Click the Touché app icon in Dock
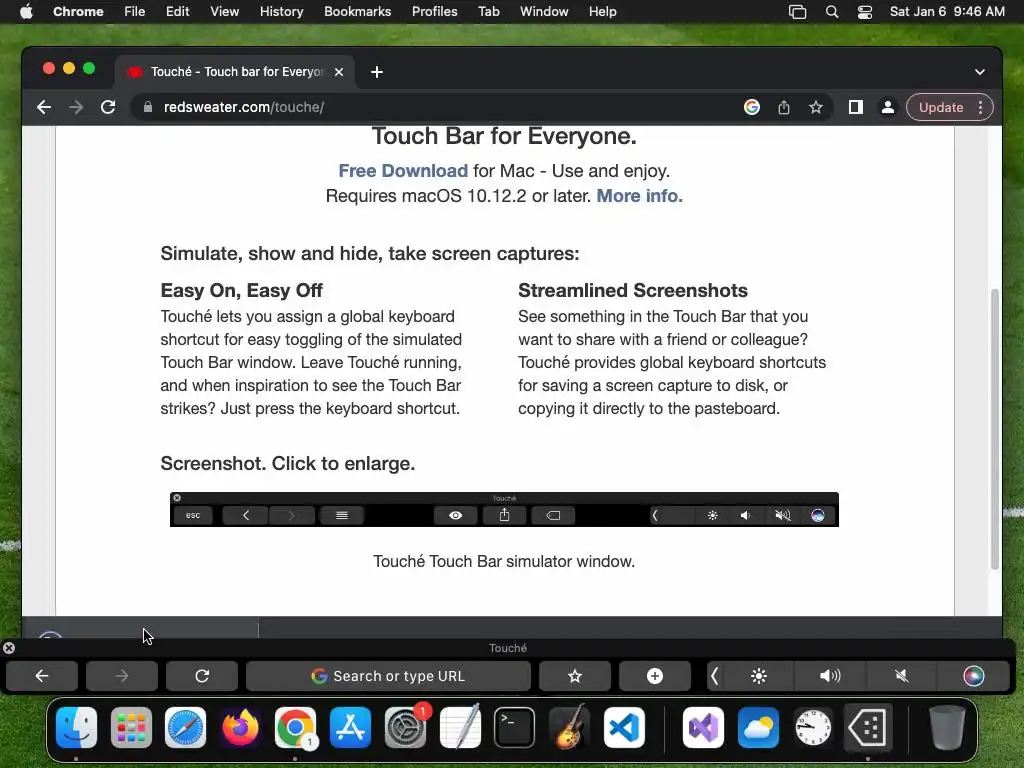1024x768 pixels. pyautogui.click(x=868, y=728)
